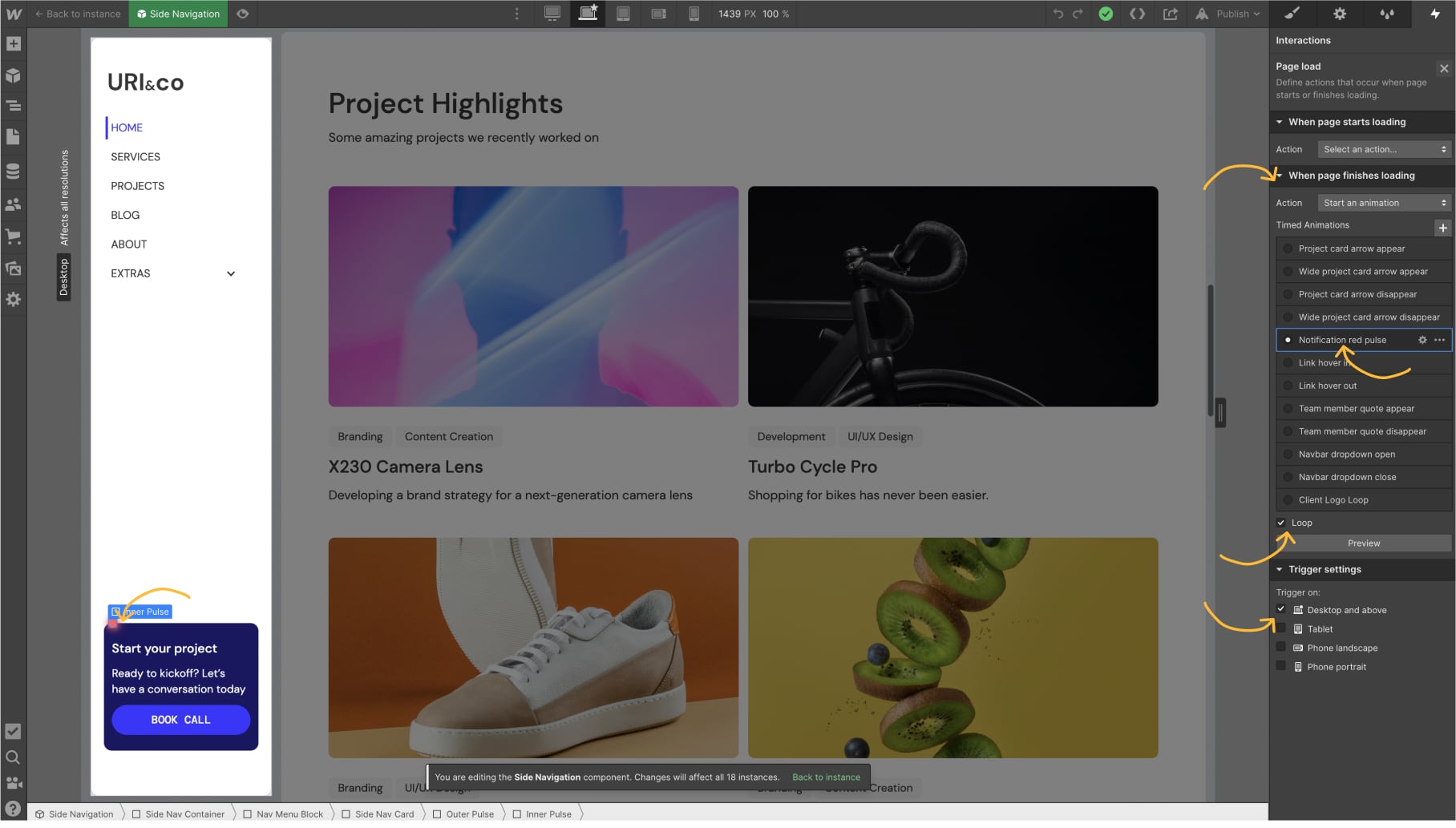Switch to tablet breakpoint
The image size is (1456, 828).
tap(623, 14)
